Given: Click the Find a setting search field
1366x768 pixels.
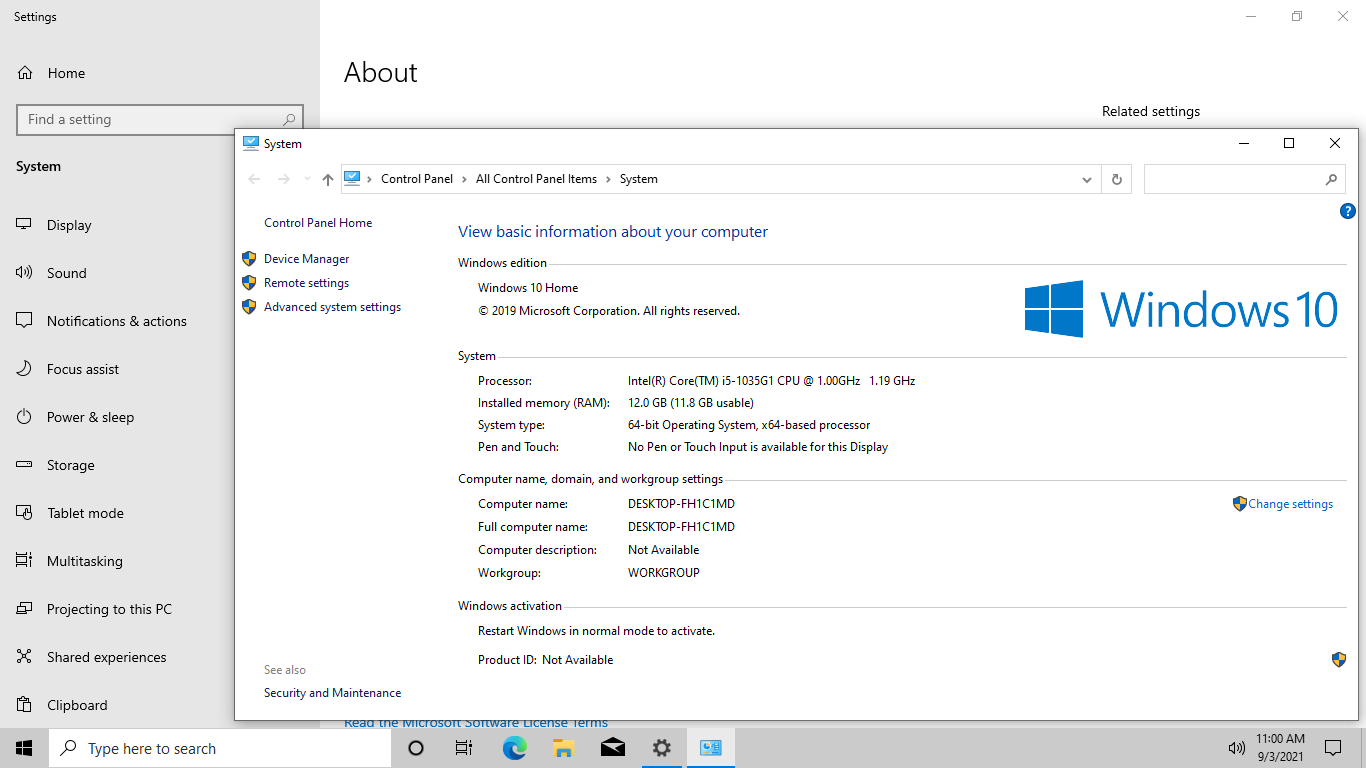Looking at the screenshot, I should tap(150, 119).
